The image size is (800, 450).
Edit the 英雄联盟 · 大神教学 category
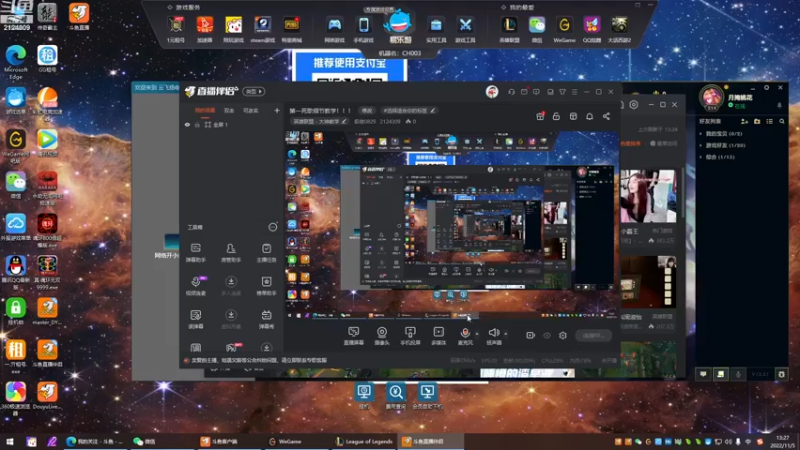(x=319, y=121)
